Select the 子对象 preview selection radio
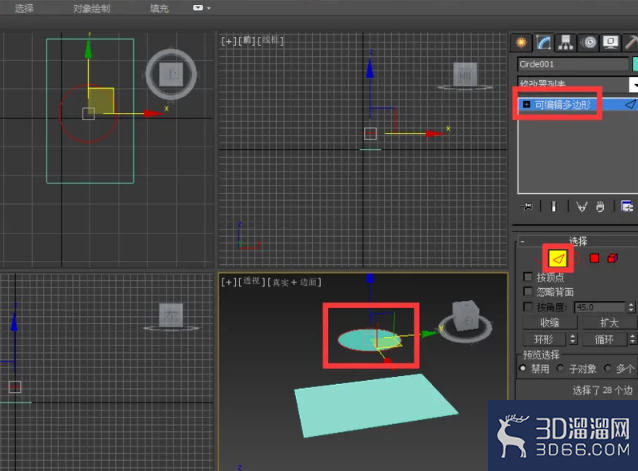638x471 pixels. 560,369
